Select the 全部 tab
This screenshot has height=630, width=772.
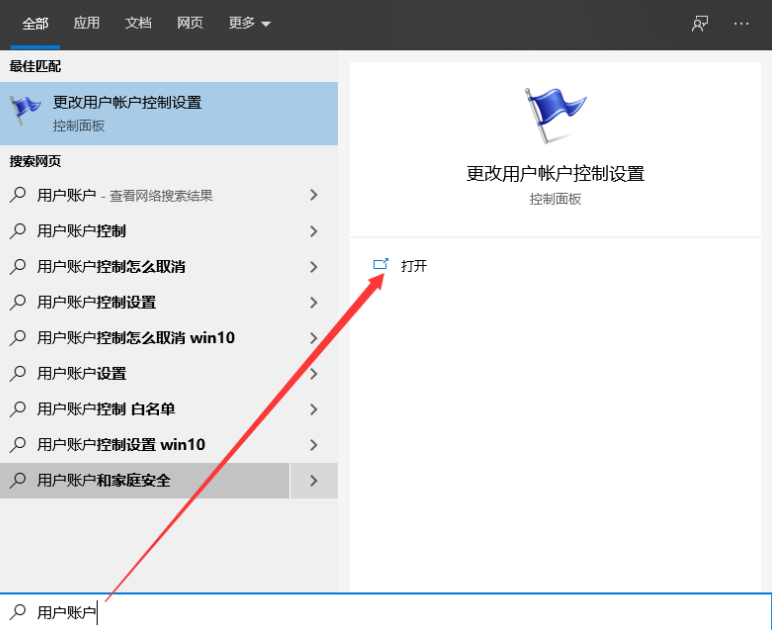(x=35, y=23)
